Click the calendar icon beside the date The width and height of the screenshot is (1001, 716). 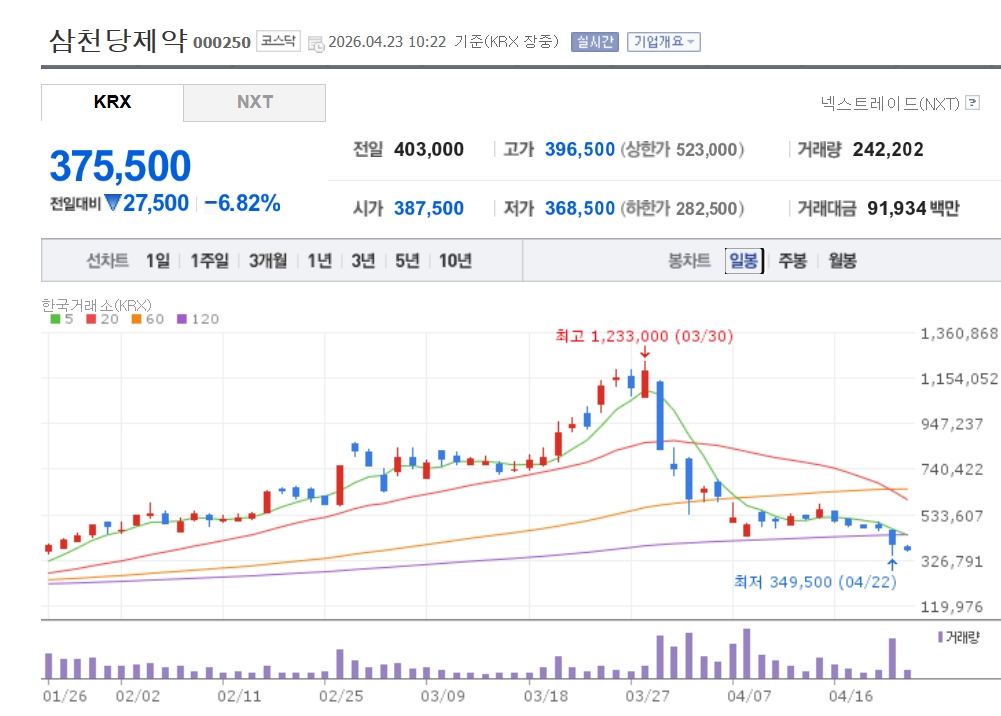(x=316, y=44)
